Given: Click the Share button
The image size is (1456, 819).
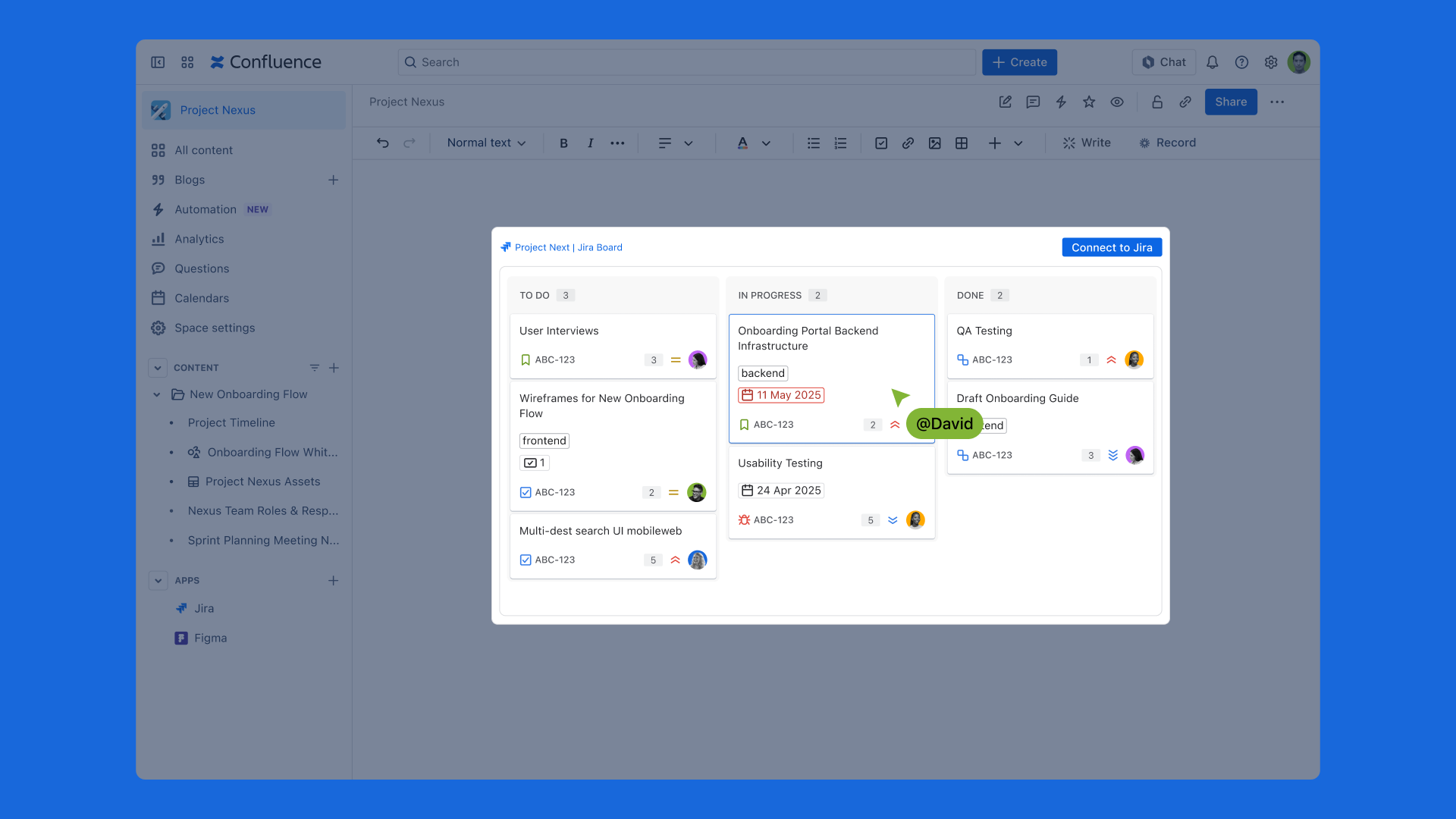Looking at the screenshot, I should point(1231,102).
